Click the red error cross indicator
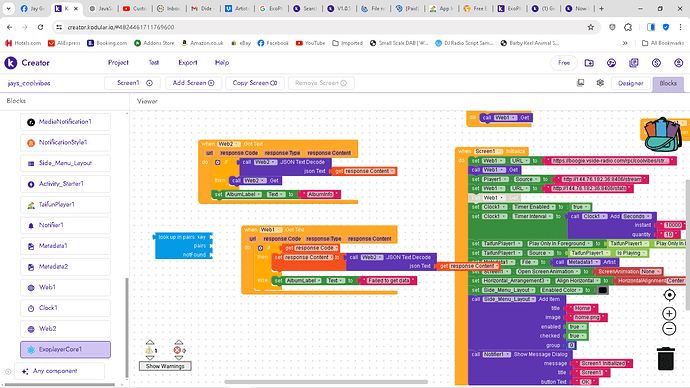This screenshot has width=690, height=388. tap(177, 350)
